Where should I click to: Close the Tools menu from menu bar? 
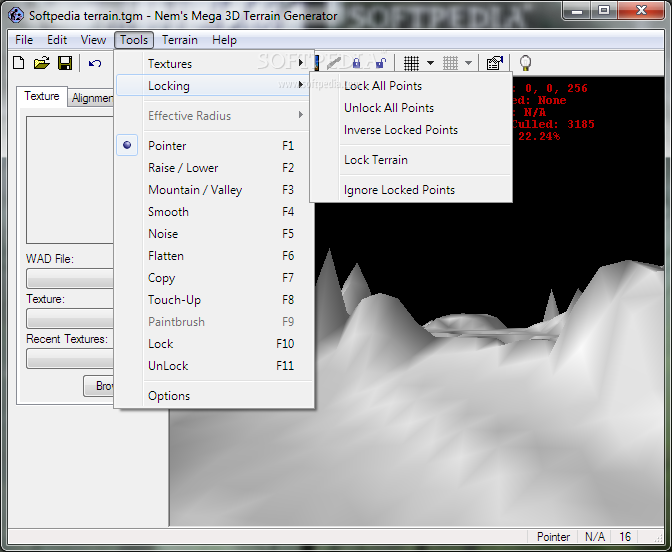pos(134,40)
